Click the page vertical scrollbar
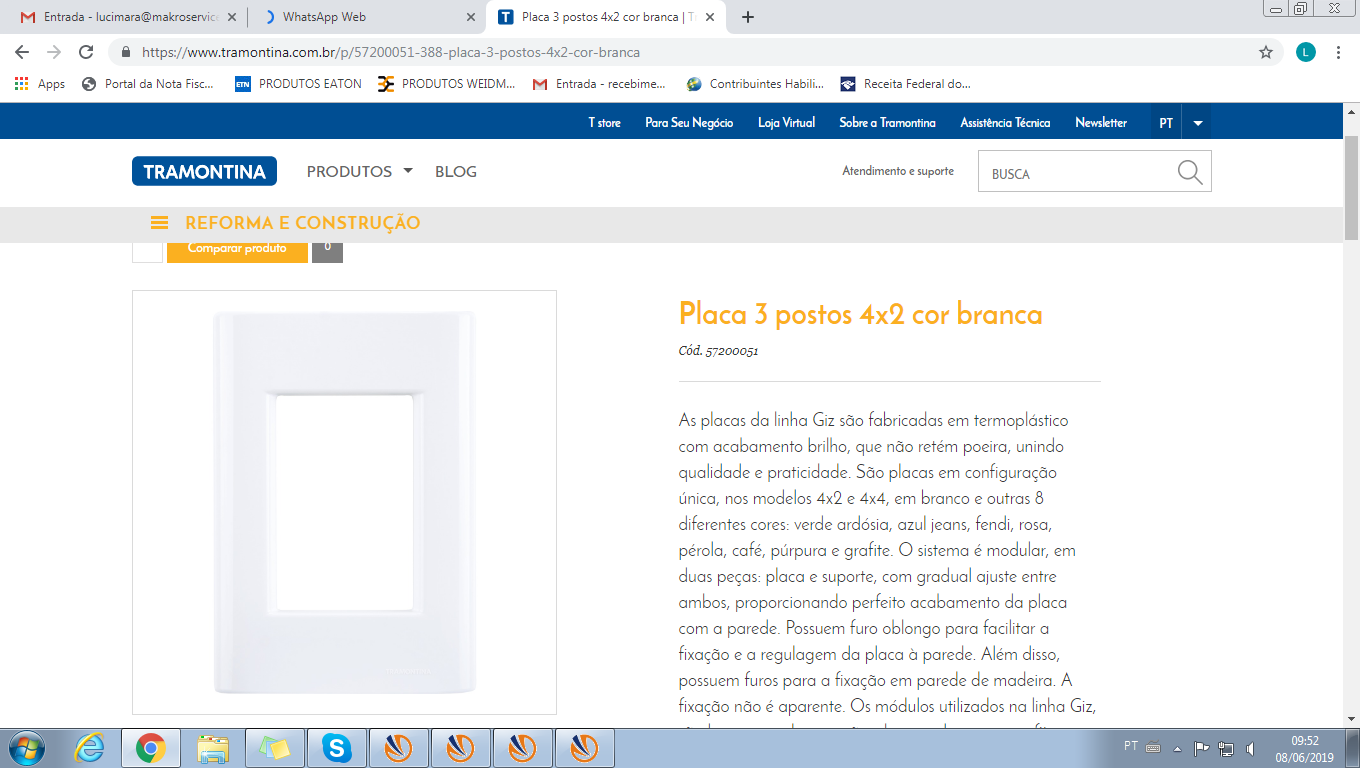Screen dimensions: 1360x768 (1351, 190)
